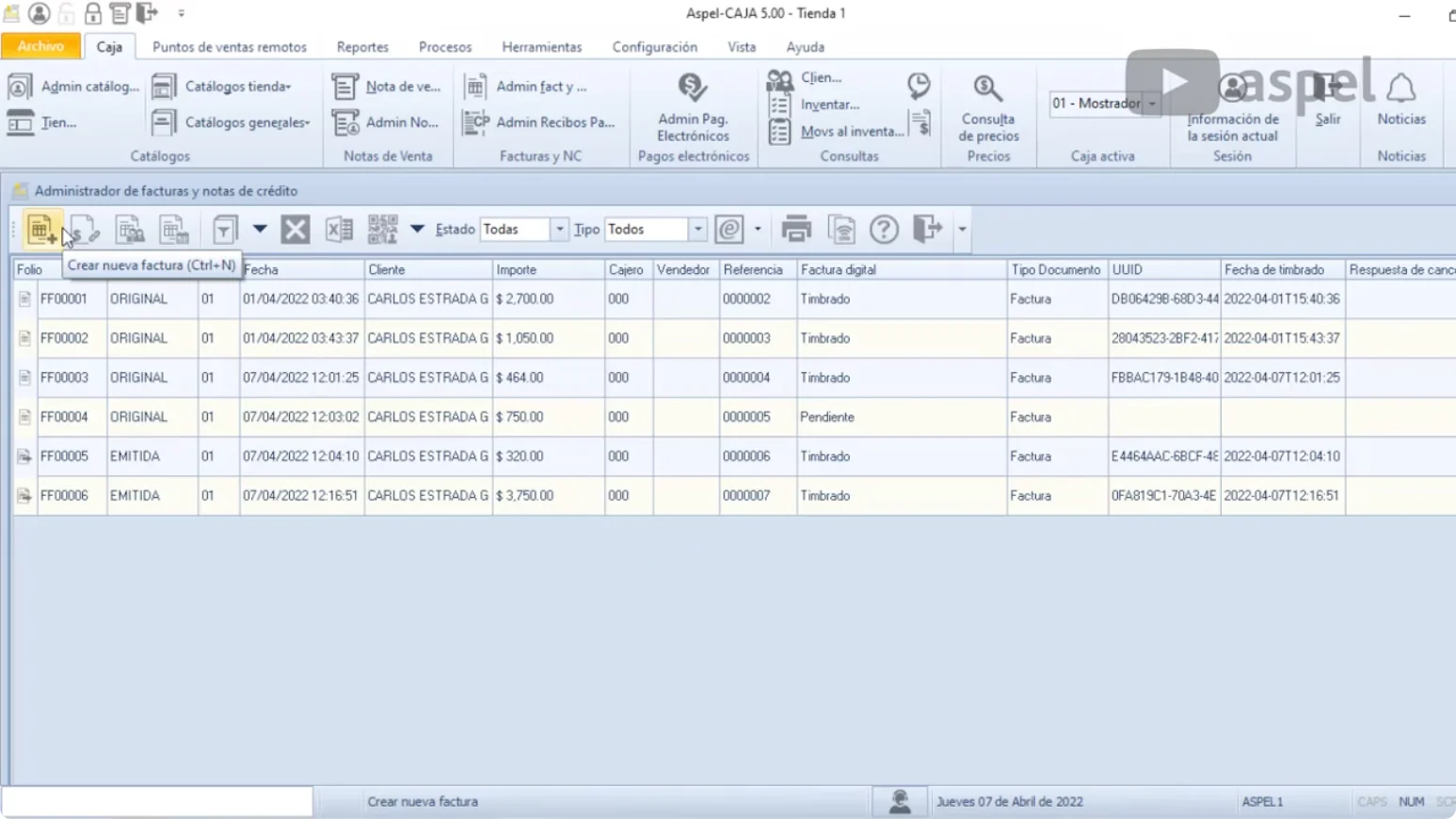Click the filter funnel icon in toolbar
Screen dimensions: 1456x819
click(x=224, y=229)
